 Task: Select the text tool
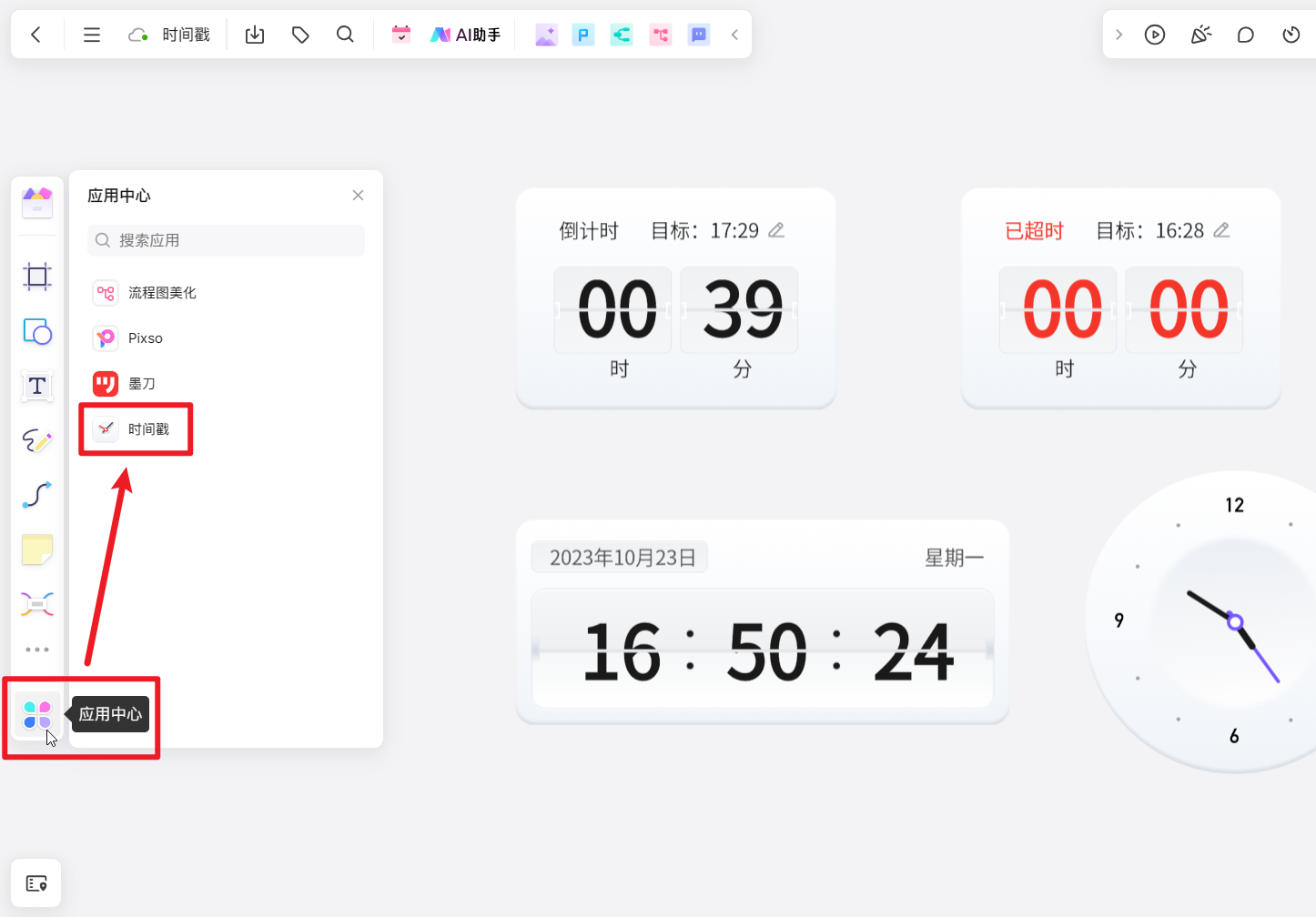[37, 386]
